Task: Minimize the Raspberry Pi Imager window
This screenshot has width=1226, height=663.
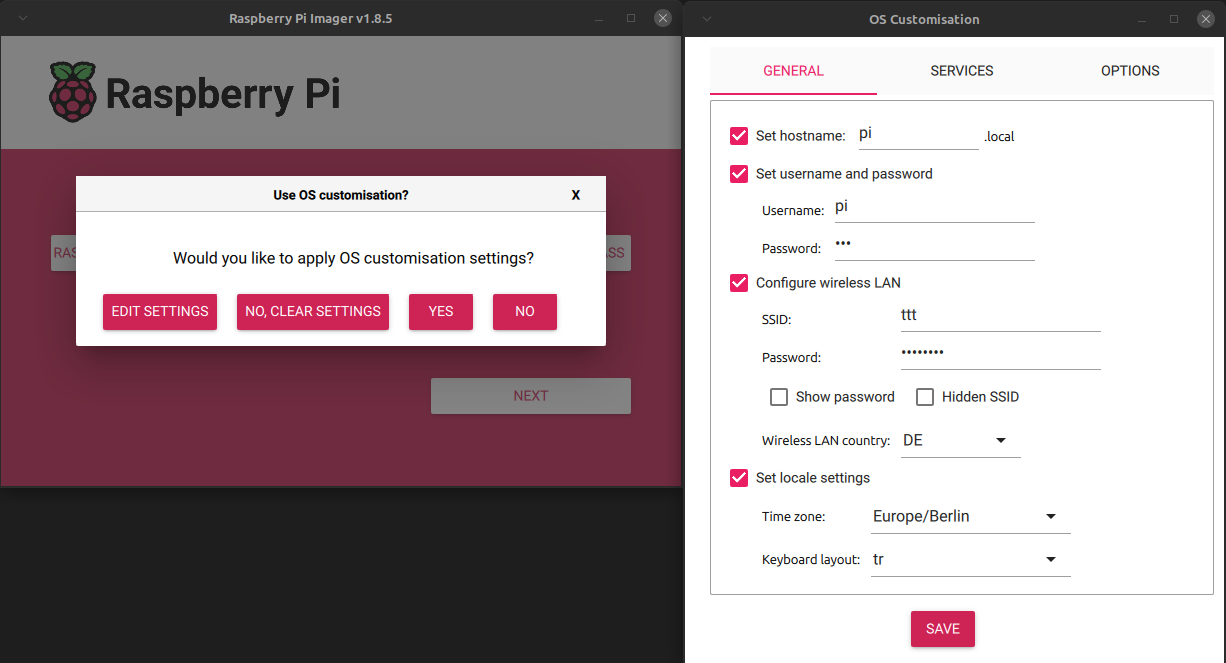Action: [x=599, y=19]
